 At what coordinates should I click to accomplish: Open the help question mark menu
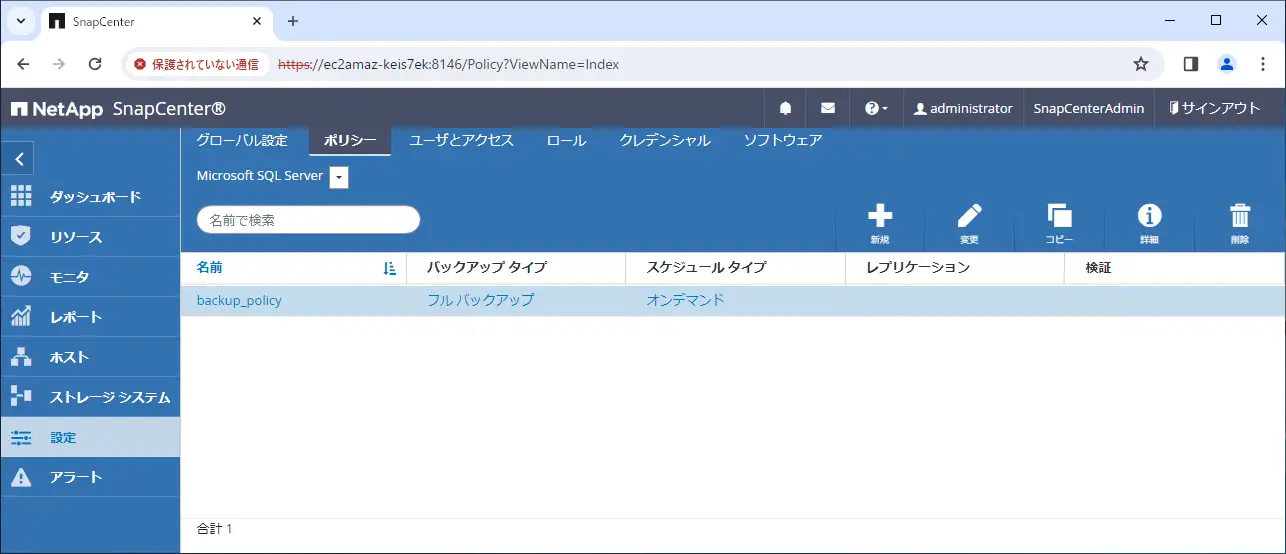876,108
